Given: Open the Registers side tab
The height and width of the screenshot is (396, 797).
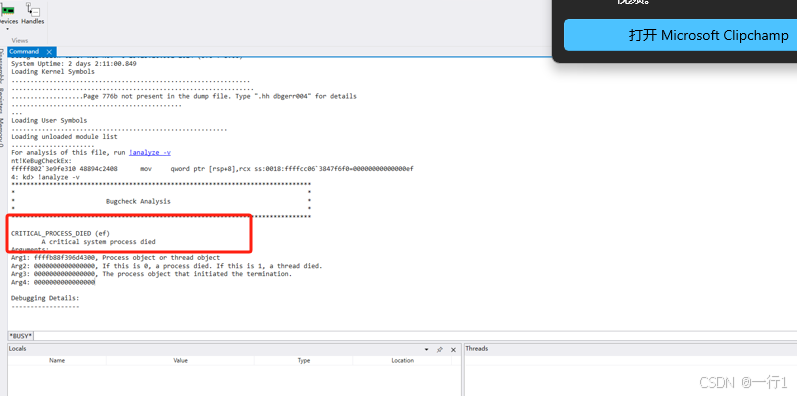Looking at the screenshot, I should pyautogui.click(x=3, y=101).
